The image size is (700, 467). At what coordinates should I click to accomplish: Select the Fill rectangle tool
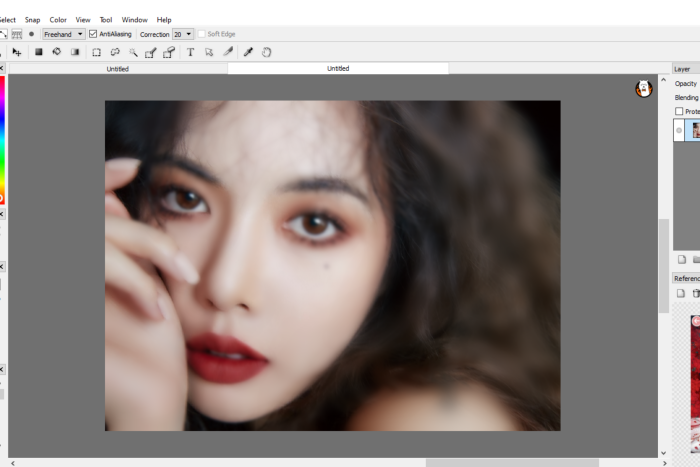click(39, 52)
